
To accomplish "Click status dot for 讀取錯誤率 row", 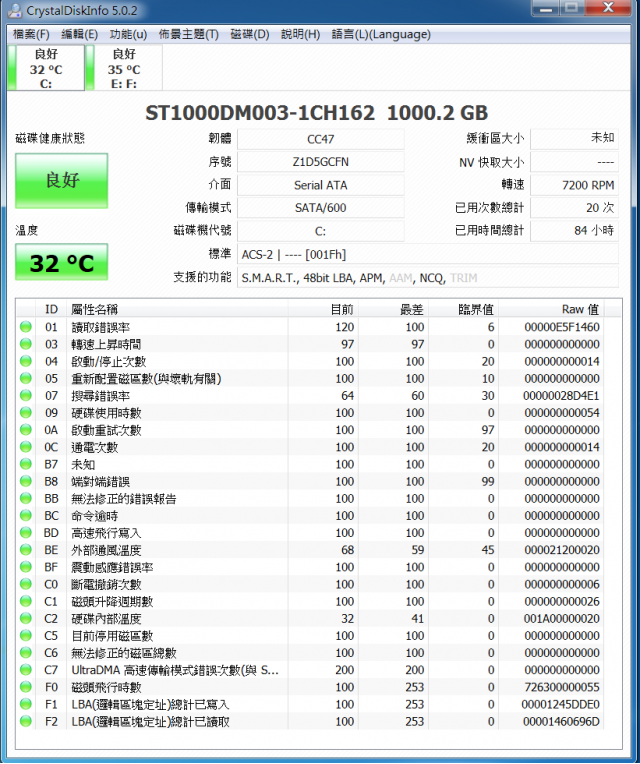I will (x=26, y=327).
